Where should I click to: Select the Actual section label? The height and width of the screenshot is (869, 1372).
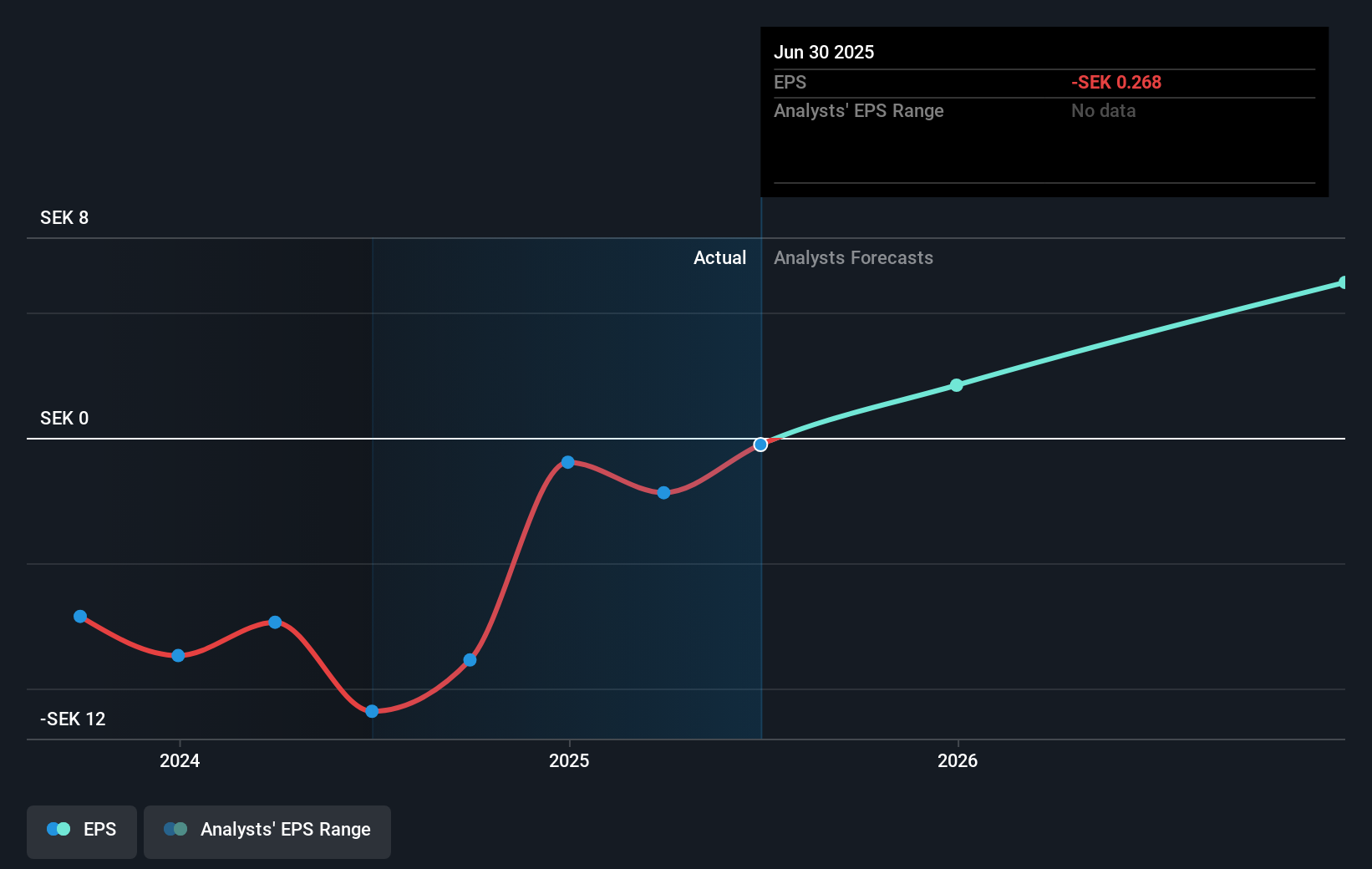[719, 258]
